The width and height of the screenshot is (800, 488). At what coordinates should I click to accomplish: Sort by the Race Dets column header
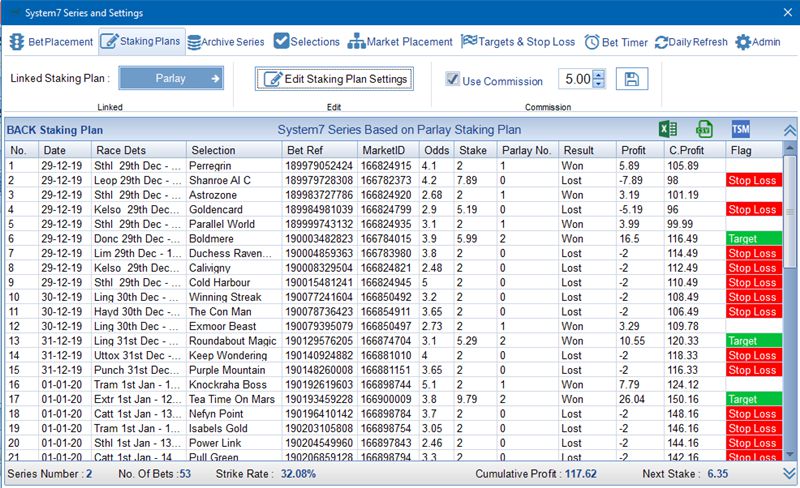pos(139,150)
